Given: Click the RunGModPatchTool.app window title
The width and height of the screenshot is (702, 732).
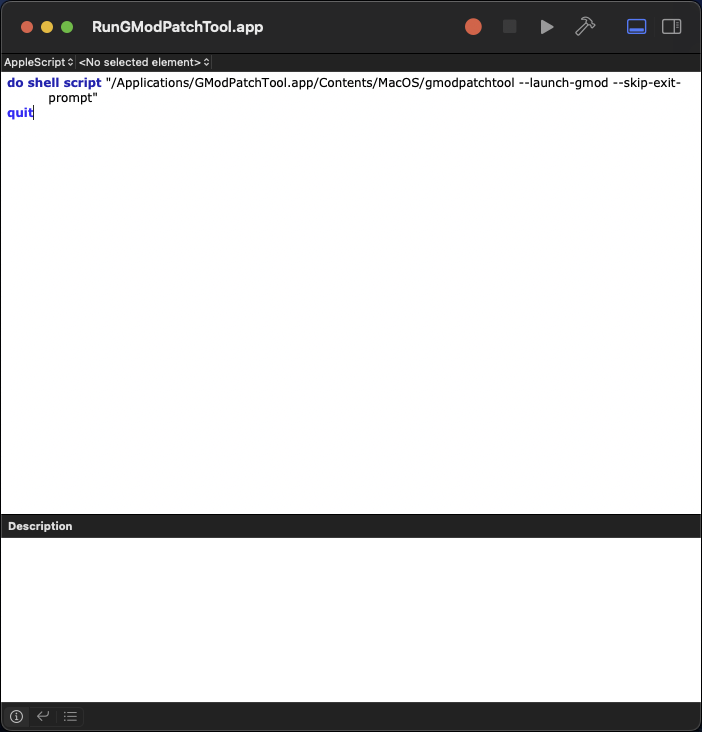Looking at the screenshot, I should (x=177, y=27).
